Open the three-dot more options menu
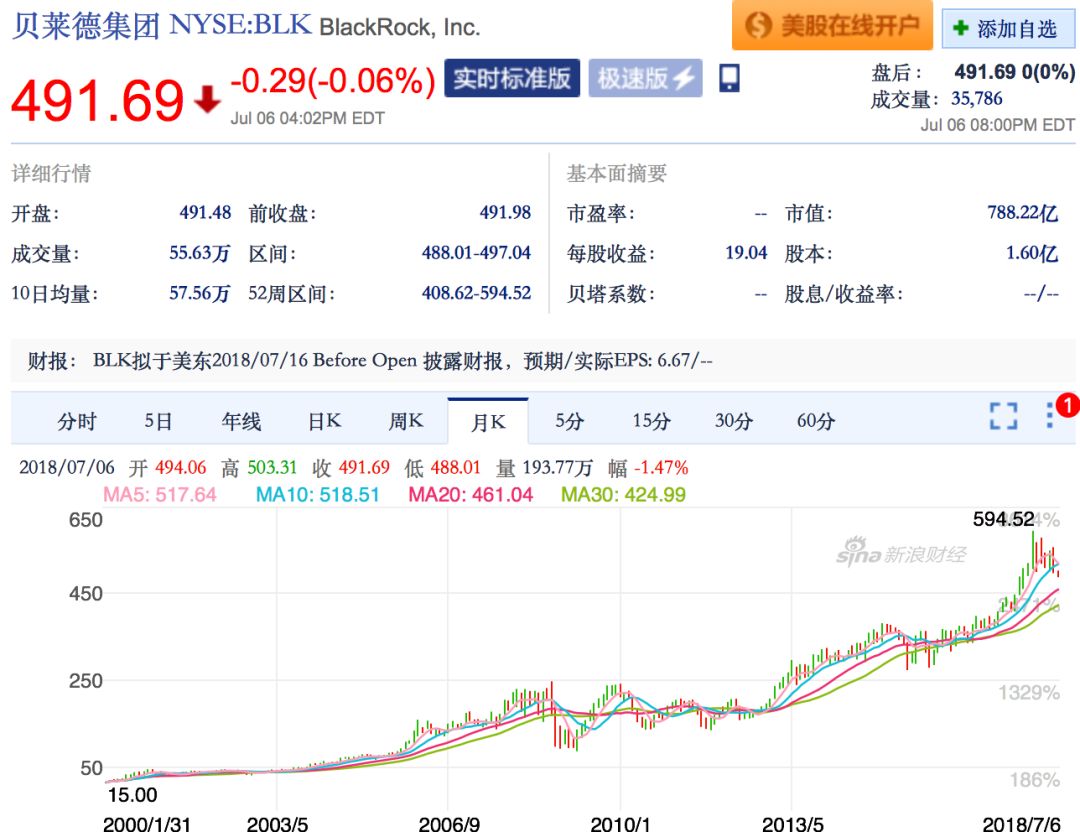The height and width of the screenshot is (832, 1080). click(x=1049, y=416)
